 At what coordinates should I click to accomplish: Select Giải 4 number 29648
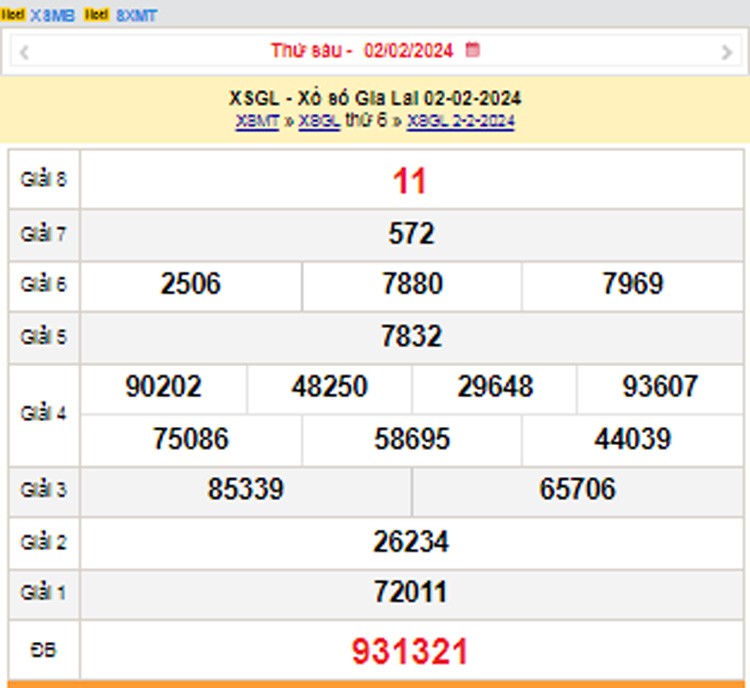(495, 387)
